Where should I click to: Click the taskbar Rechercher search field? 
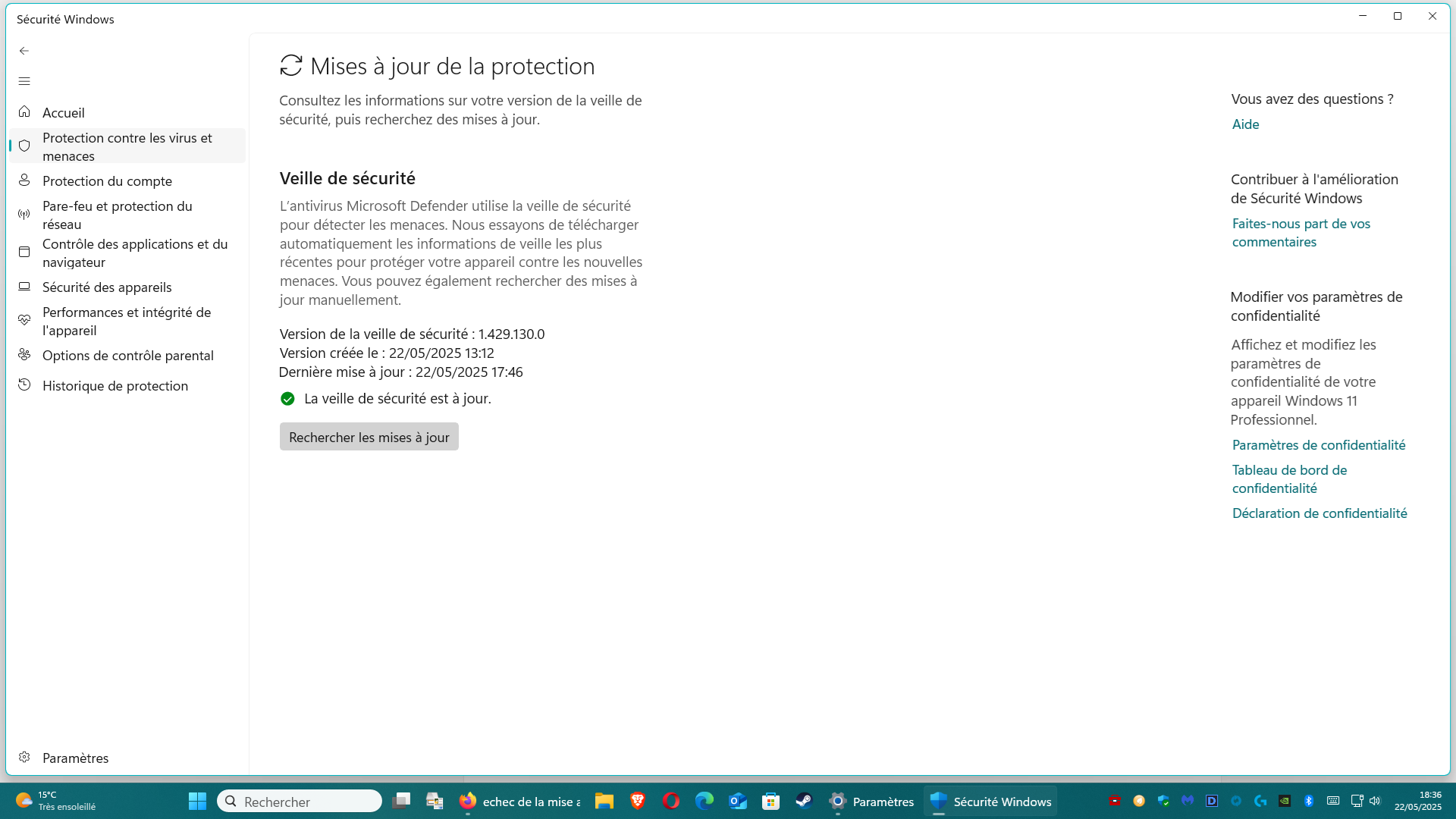(300, 801)
